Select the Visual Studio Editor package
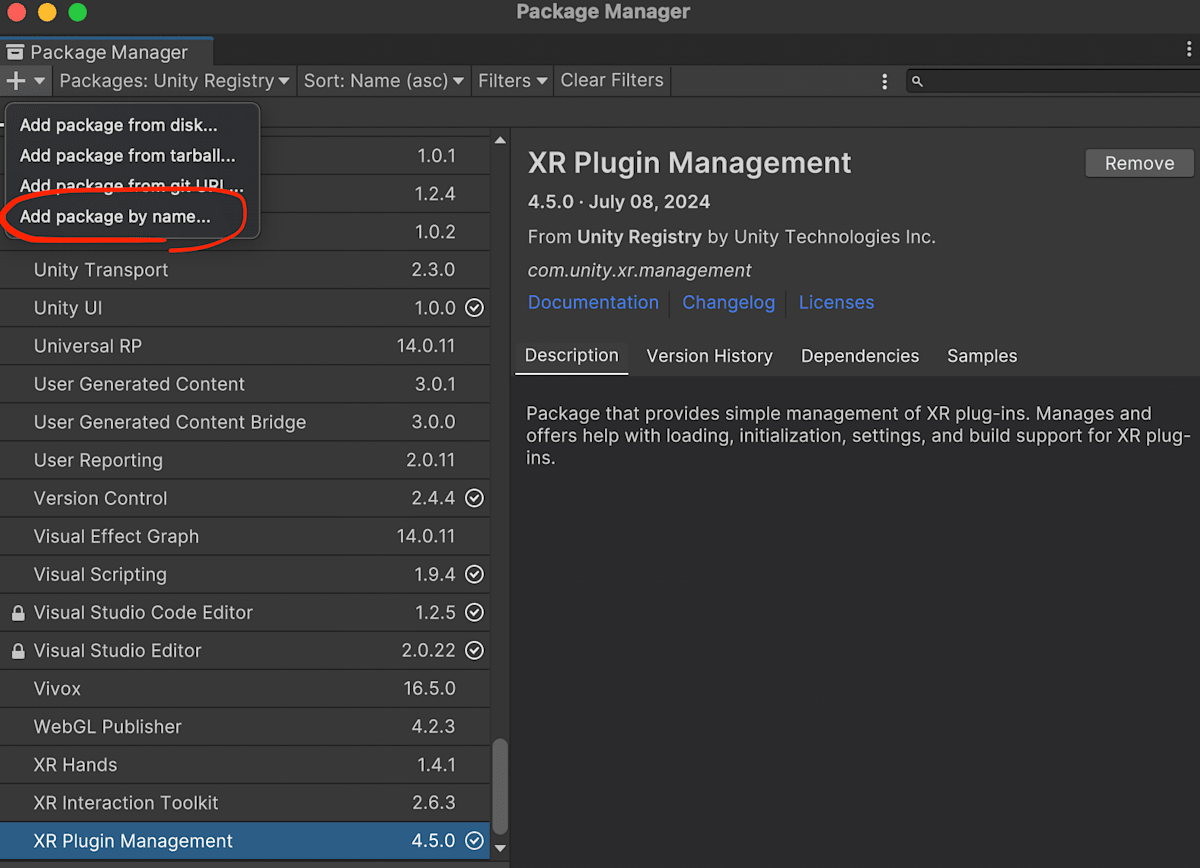Image resolution: width=1200 pixels, height=868 pixels. click(x=245, y=650)
